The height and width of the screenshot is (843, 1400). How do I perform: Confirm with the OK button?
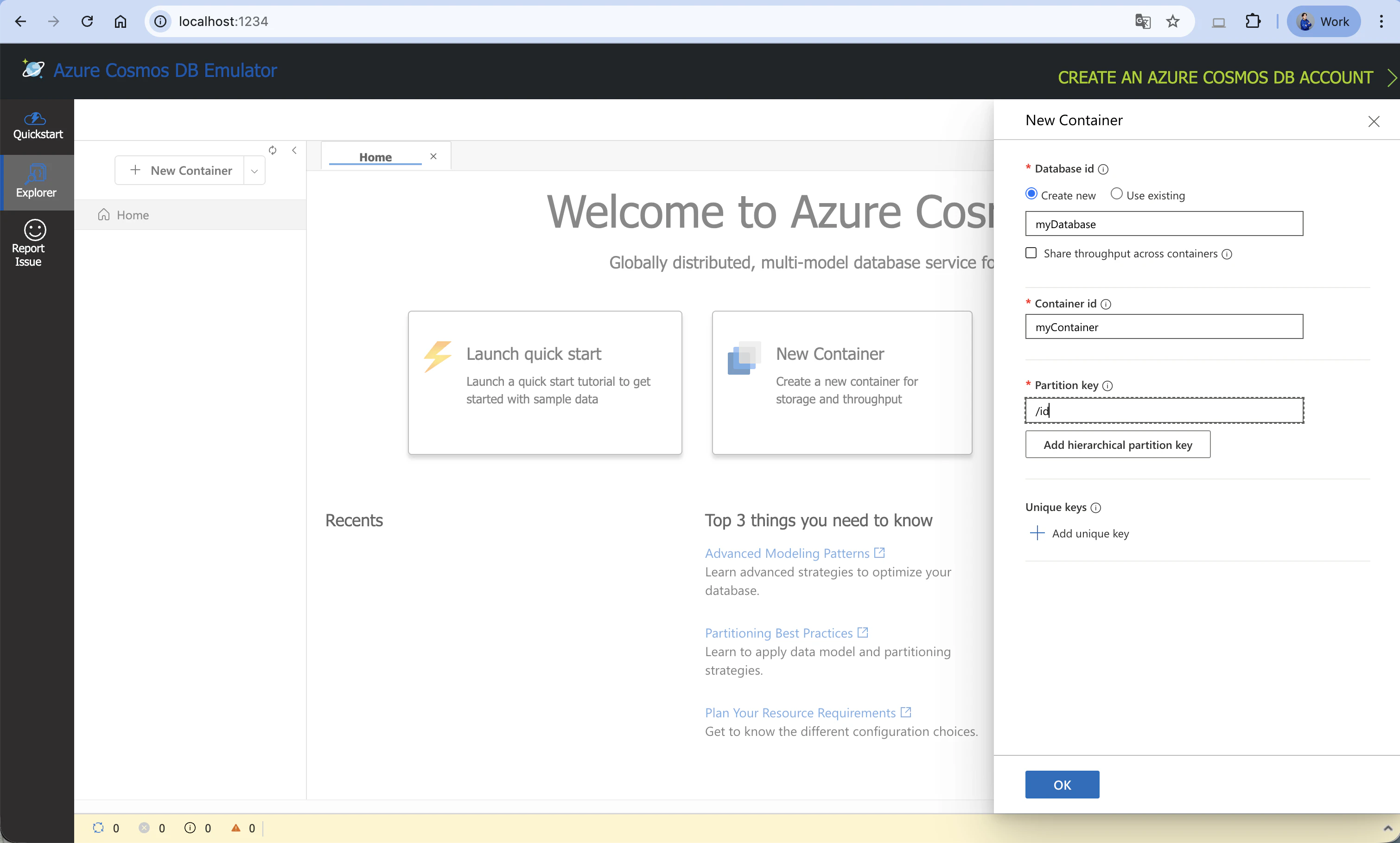coord(1062,785)
